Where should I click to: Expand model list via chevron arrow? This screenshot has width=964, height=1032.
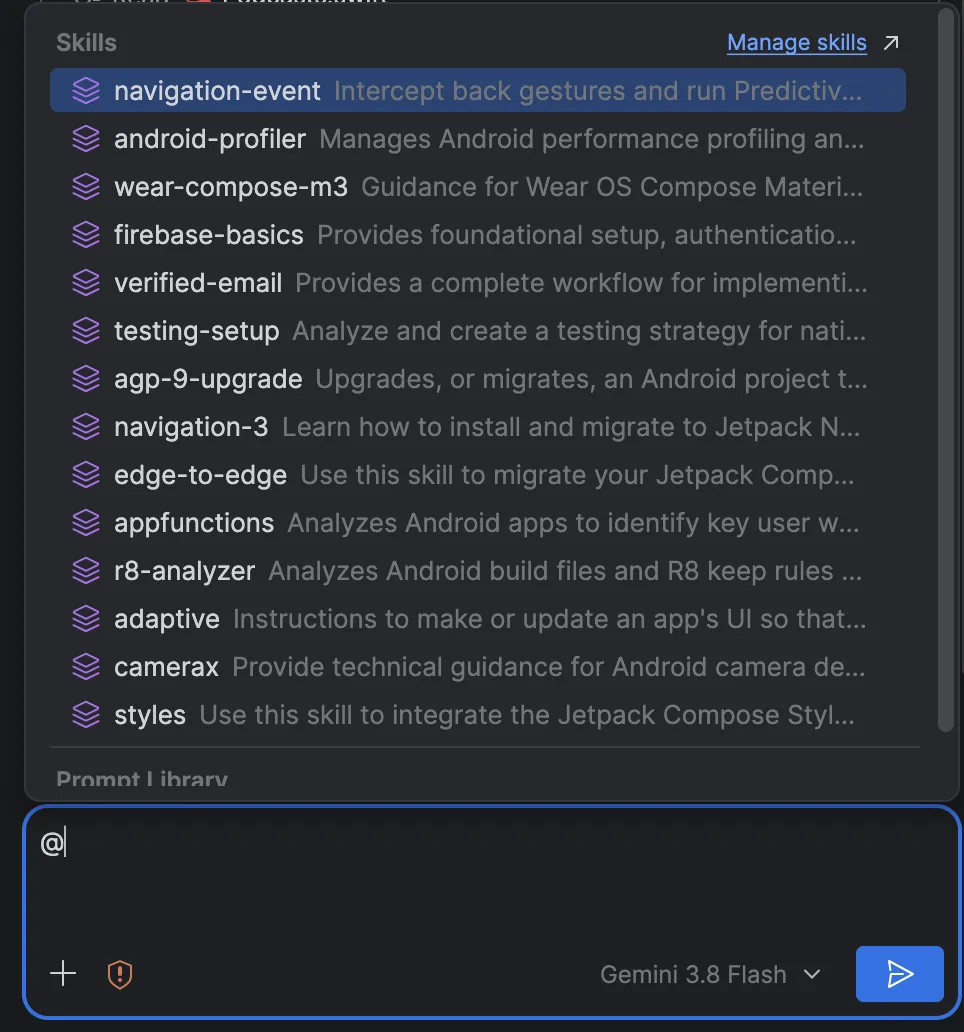tap(812, 974)
